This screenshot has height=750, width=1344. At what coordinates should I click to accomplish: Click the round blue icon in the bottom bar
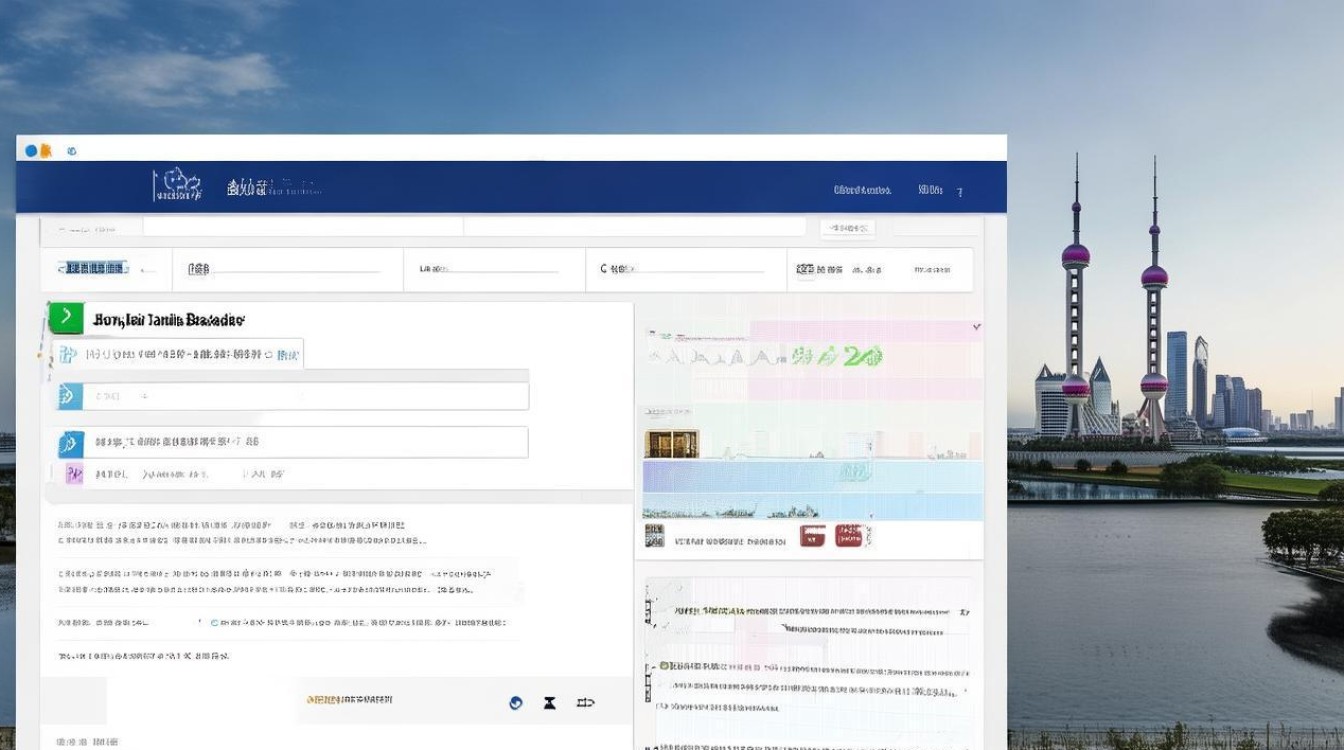(x=516, y=703)
